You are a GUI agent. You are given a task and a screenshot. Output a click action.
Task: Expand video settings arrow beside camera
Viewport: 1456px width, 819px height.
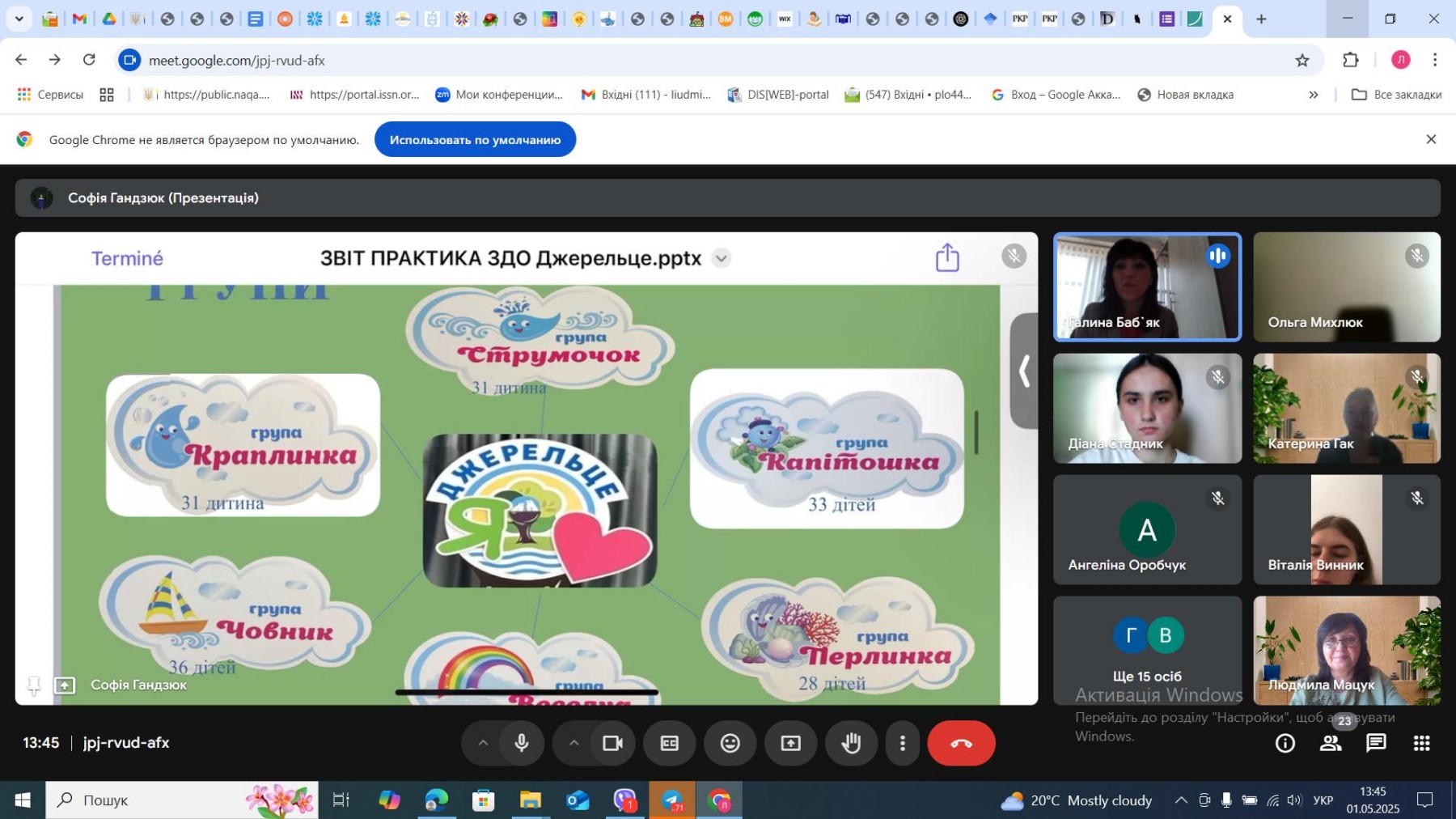(x=574, y=743)
